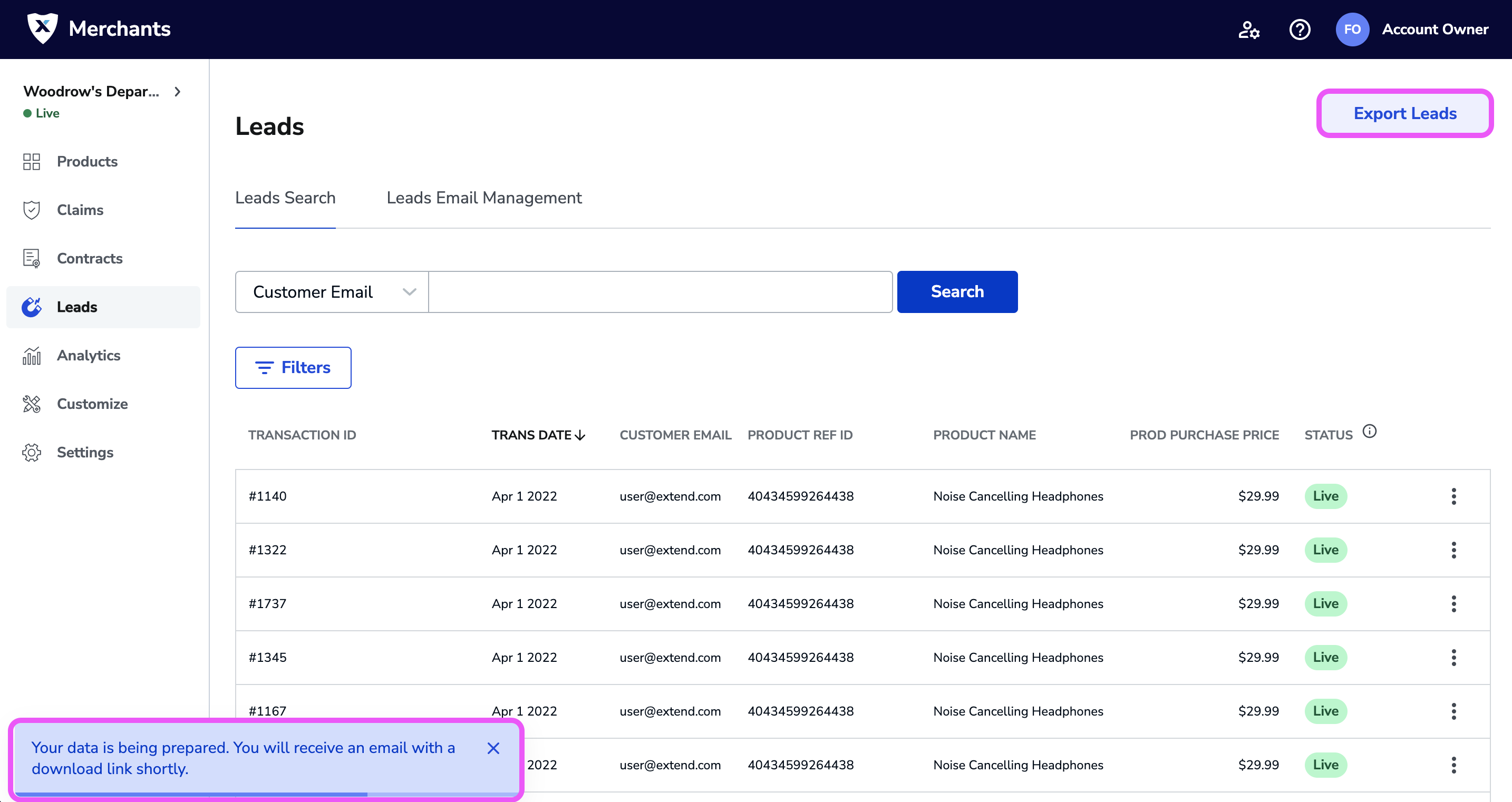Open Products from the sidebar
The height and width of the screenshot is (802, 1512).
[87, 161]
